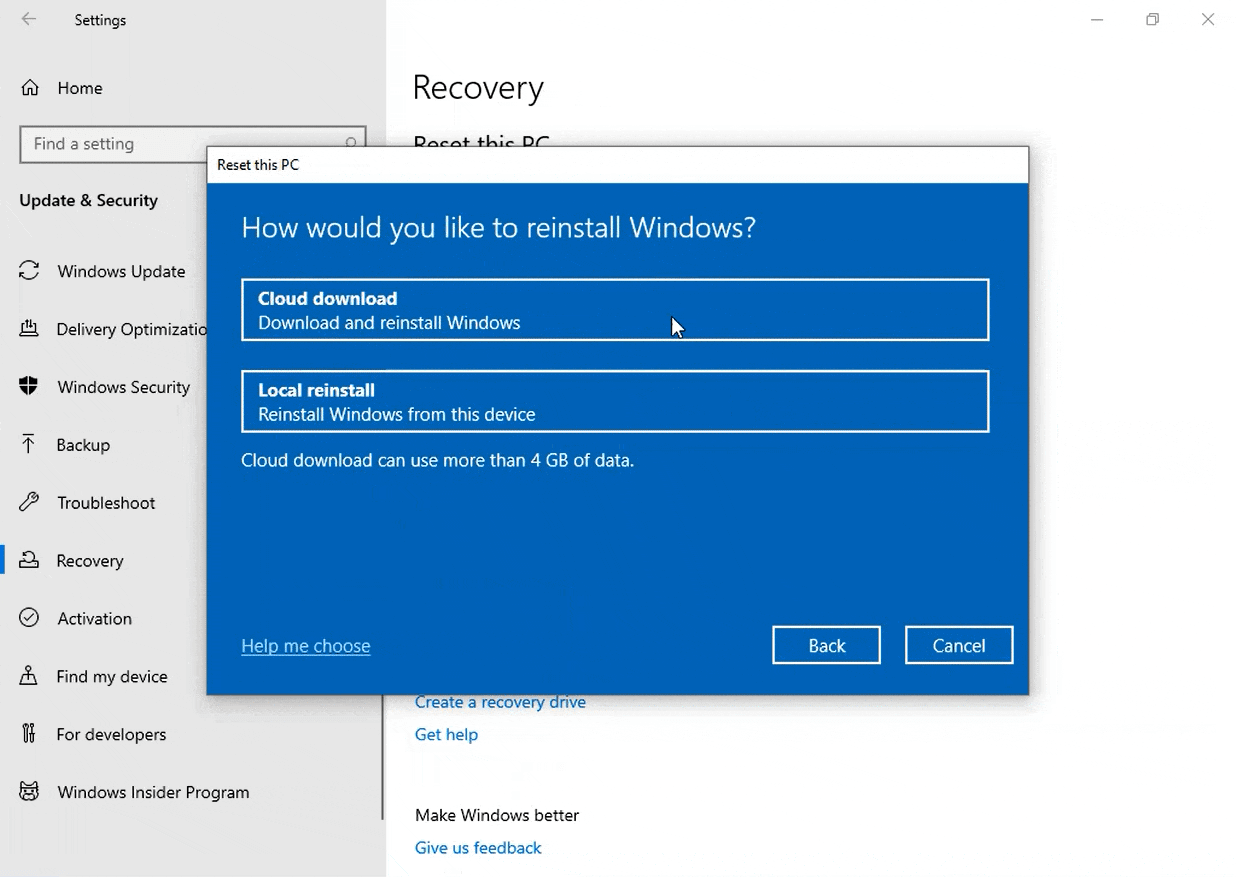Click the back arrow in Settings
This screenshot has height=877, width=1236.
[28, 19]
